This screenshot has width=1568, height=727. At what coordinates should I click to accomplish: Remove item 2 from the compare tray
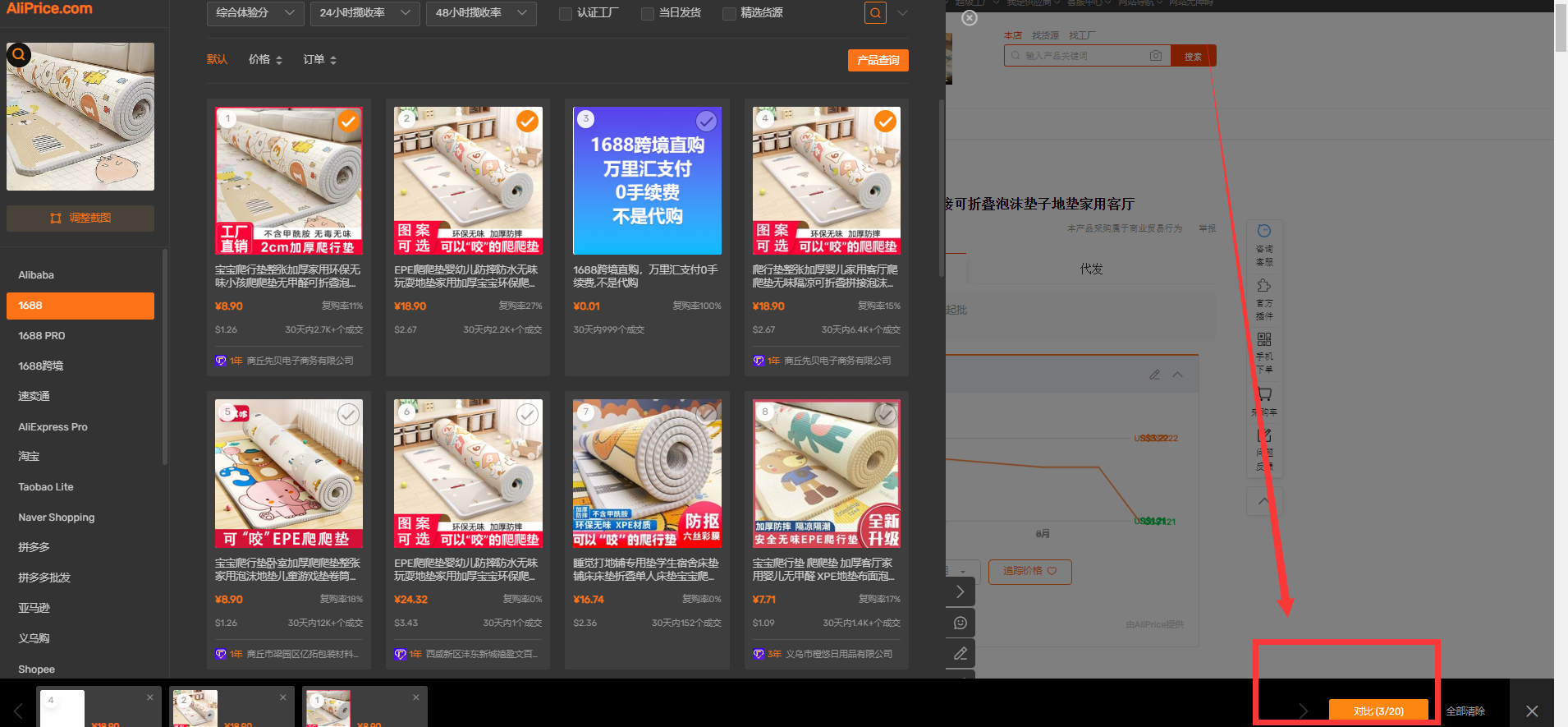[x=283, y=697]
